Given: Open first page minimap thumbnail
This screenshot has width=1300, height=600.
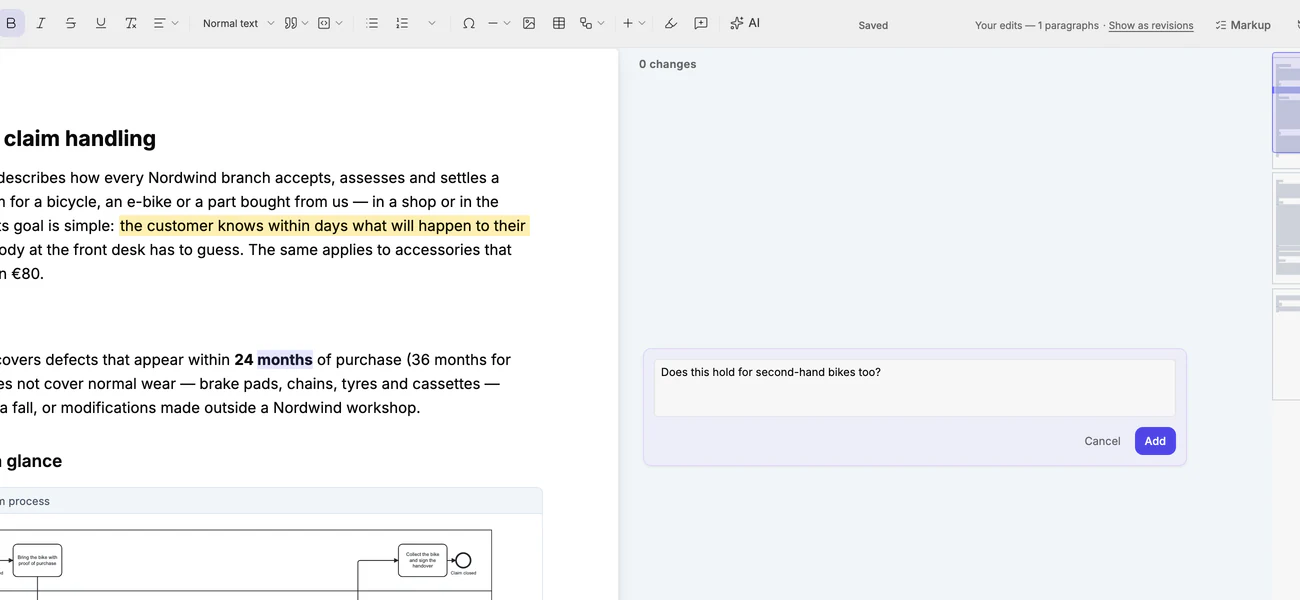Looking at the screenshot, I should tap(1286, 109).
